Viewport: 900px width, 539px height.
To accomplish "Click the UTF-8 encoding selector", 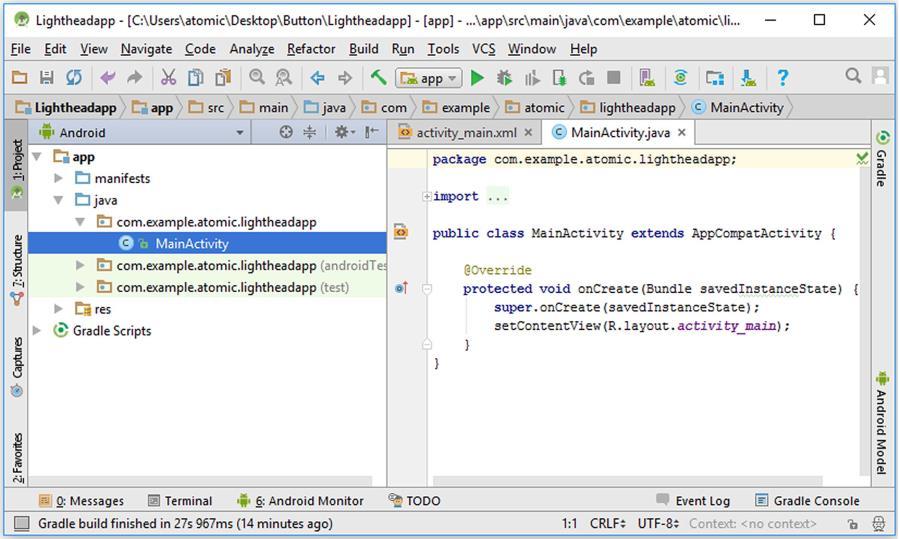I will (x=658, y=524).
